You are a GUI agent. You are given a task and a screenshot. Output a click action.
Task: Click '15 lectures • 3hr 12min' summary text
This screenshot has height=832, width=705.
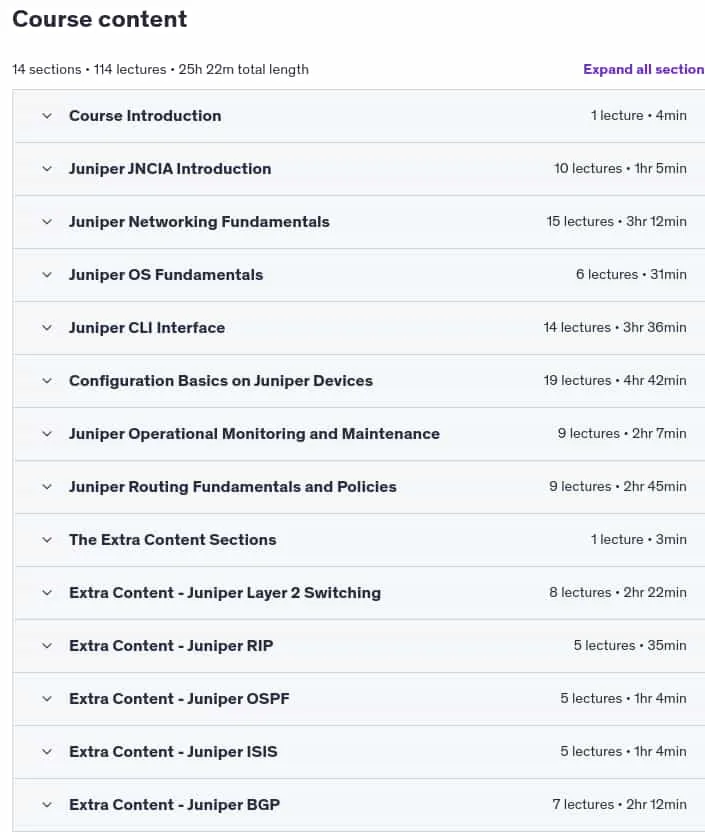(616, 221)
